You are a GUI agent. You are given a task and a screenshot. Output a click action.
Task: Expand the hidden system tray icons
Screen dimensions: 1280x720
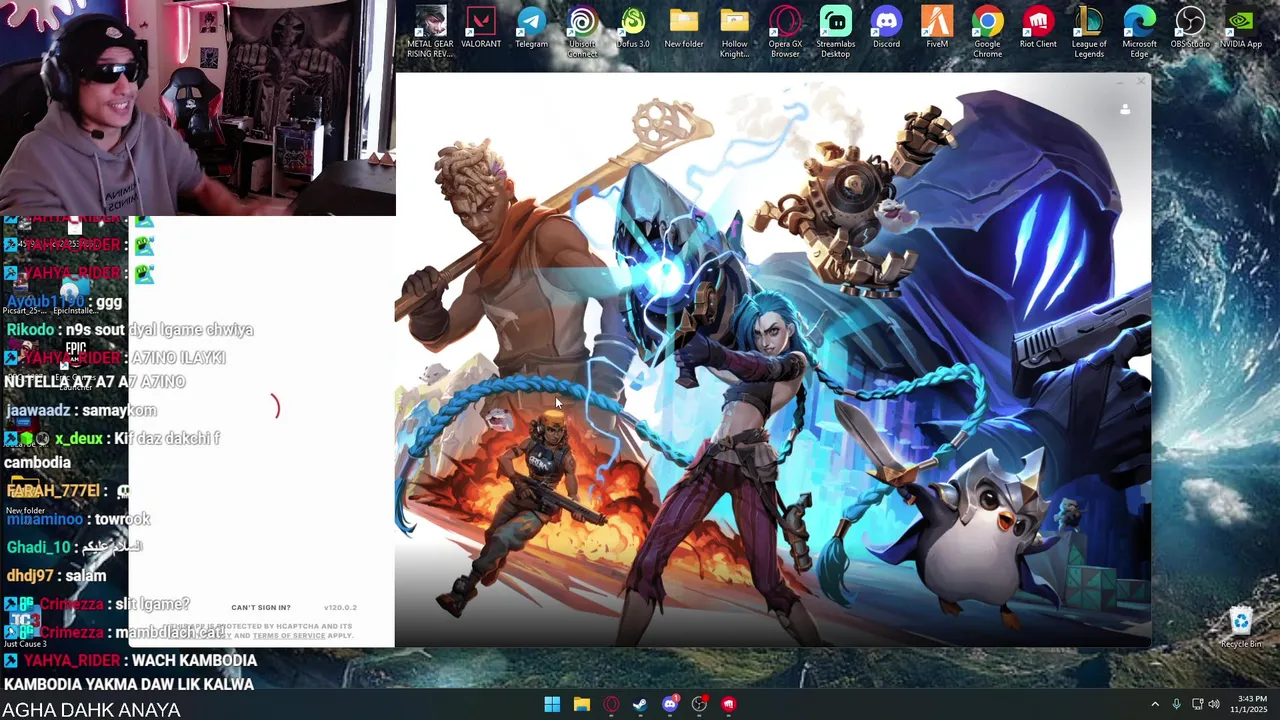pos(1155,704)
